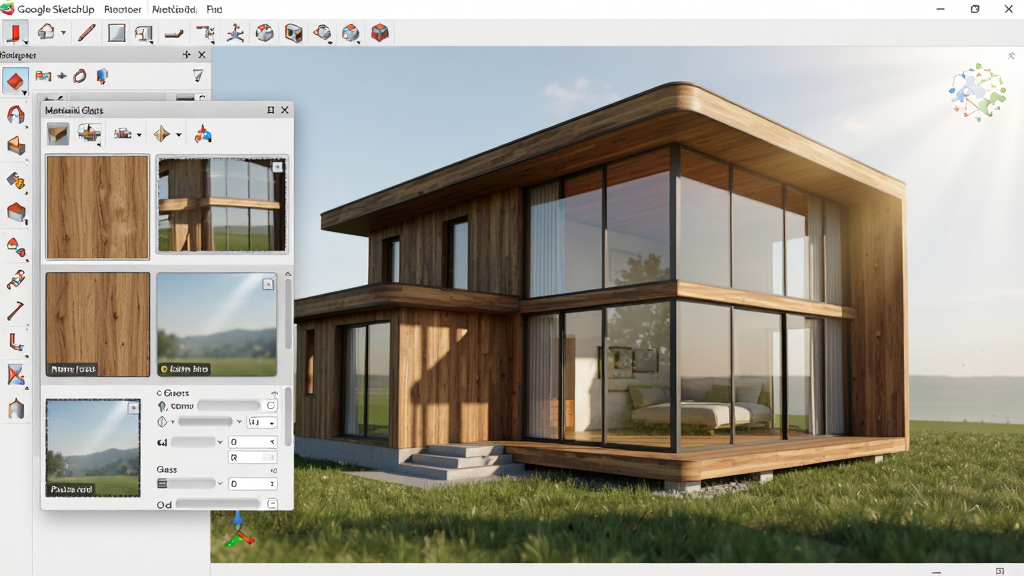Select the second wood texture thumbnail with label
Image resolution: width=1024 pixels, height=576 pixels.
pyautogui.click(x=97, y=325)
